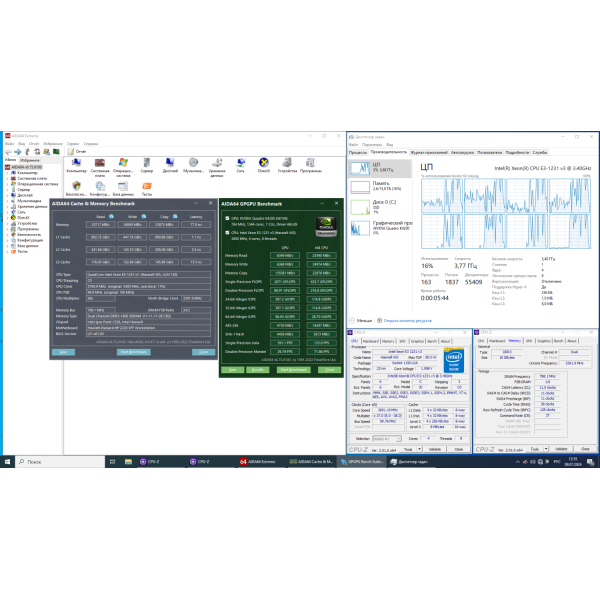Open SPD tab in CPU-Z memory window
The width and height of the screenshot is (600, 600).
[529, 341]
